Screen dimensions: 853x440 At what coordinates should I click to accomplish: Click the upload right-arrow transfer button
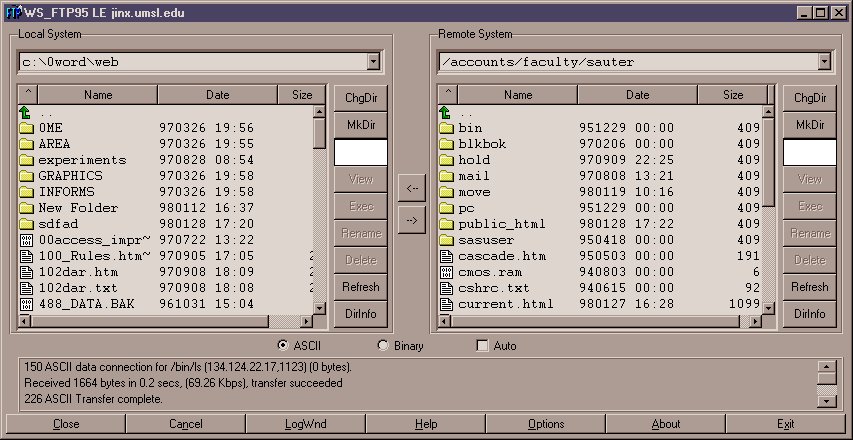pos(410,220)
